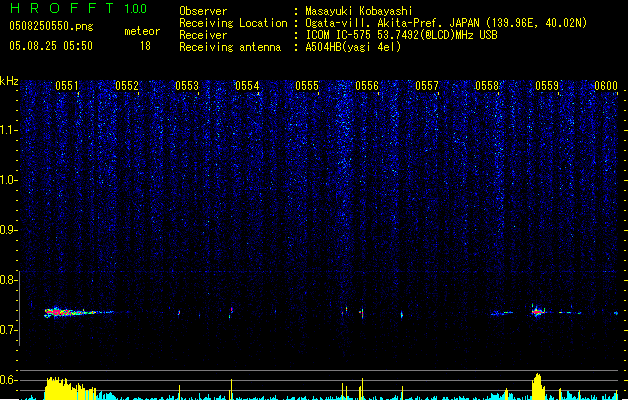Click the strong meteor echo before 0559
The height and width of the screenshot is (400, 629).
click(x=538, y=311)
